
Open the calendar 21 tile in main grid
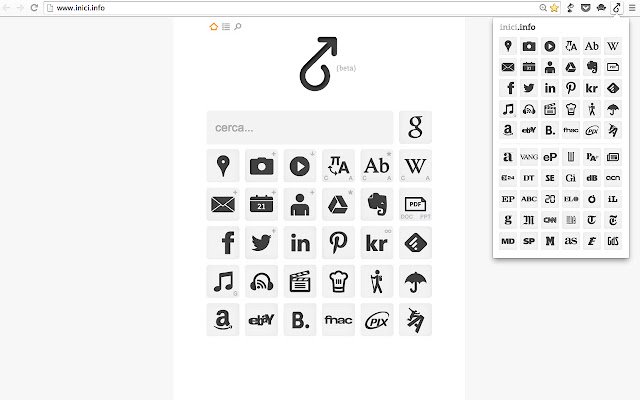point(261,204)
